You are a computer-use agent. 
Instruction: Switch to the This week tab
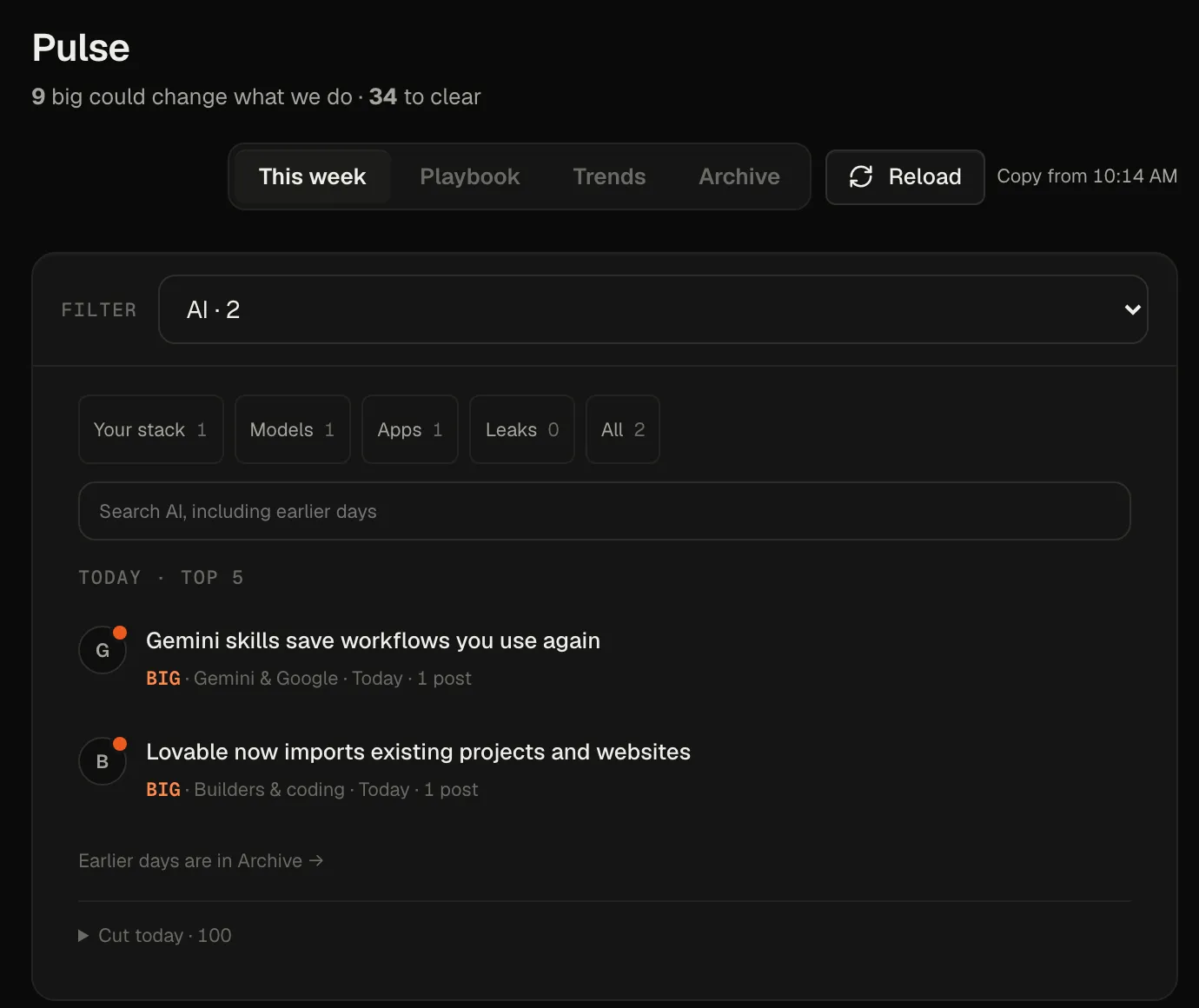tap(313, 176)
